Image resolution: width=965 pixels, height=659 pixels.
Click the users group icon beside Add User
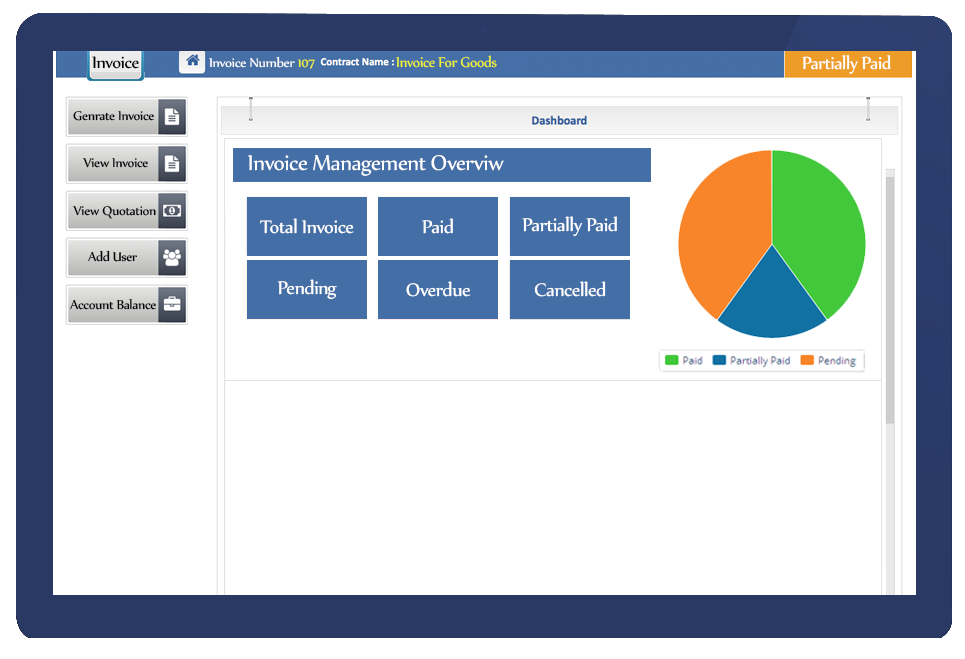172,257
